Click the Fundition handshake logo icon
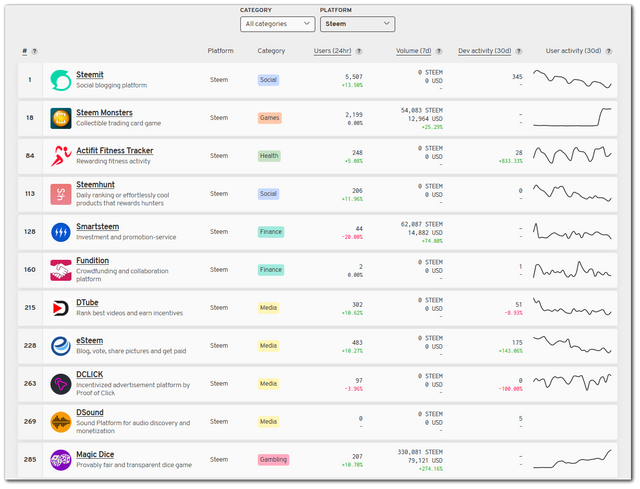Image resolution: width=640 pixels, height=489 pixels. [61, 270]
